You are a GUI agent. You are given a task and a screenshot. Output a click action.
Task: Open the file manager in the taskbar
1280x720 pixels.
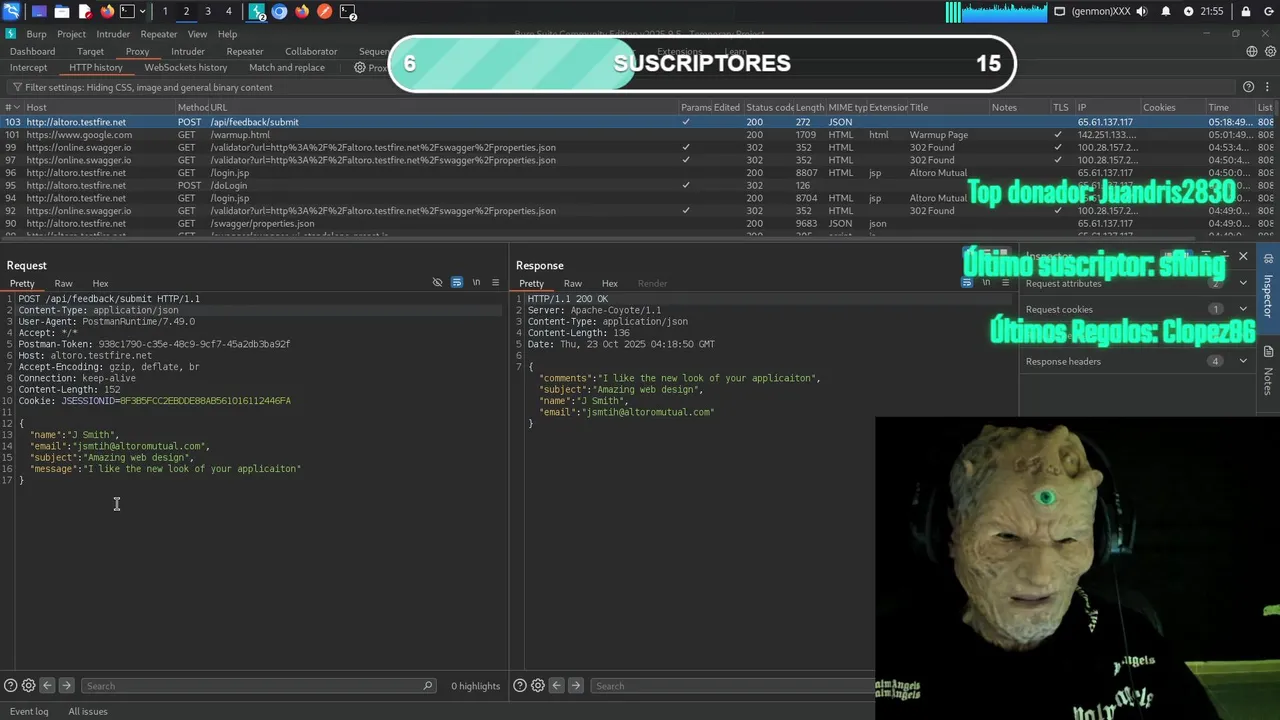[62, 12]
